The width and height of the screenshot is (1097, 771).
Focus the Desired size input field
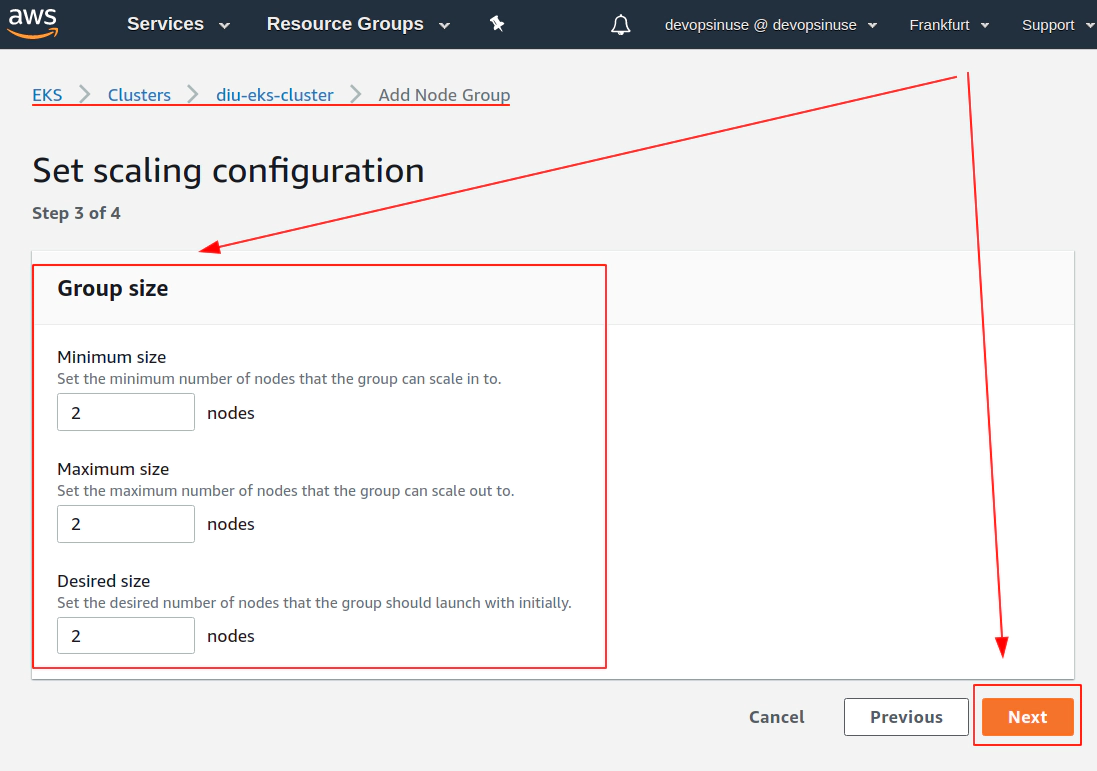coord(126,635)
